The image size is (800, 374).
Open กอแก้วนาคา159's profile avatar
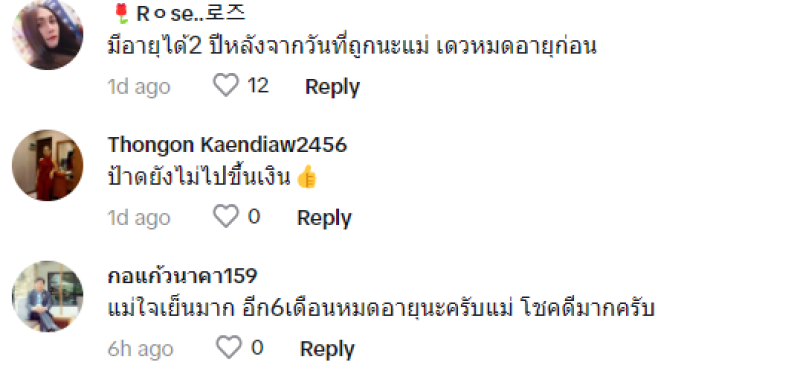(x=47, y=296)
